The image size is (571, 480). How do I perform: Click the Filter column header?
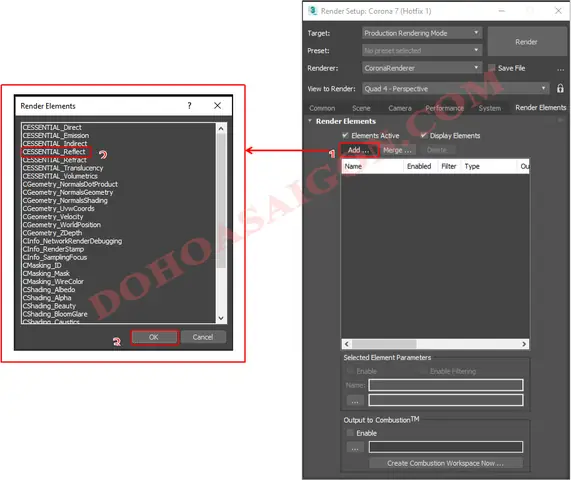[449, 166]
